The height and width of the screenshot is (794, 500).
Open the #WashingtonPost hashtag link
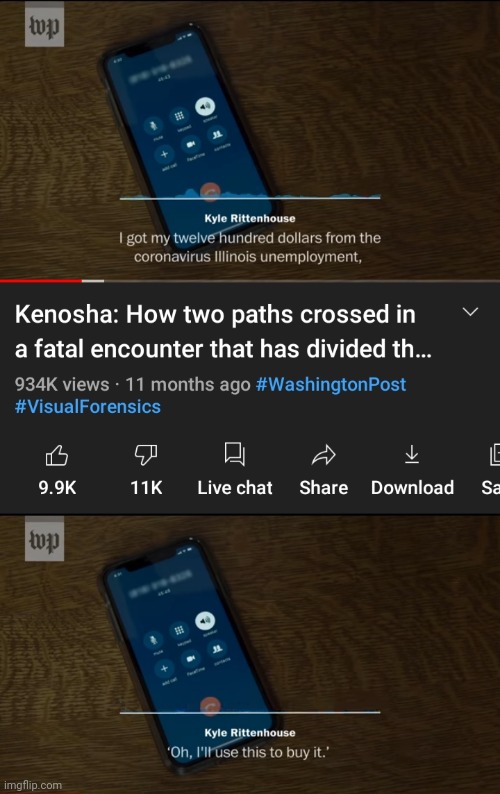[x=331, y=384]
